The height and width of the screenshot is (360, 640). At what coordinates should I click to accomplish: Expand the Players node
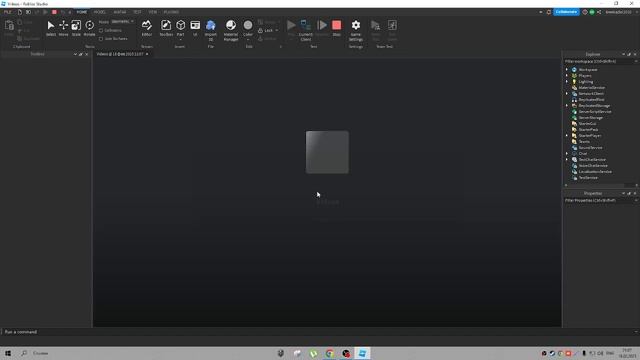567,76
